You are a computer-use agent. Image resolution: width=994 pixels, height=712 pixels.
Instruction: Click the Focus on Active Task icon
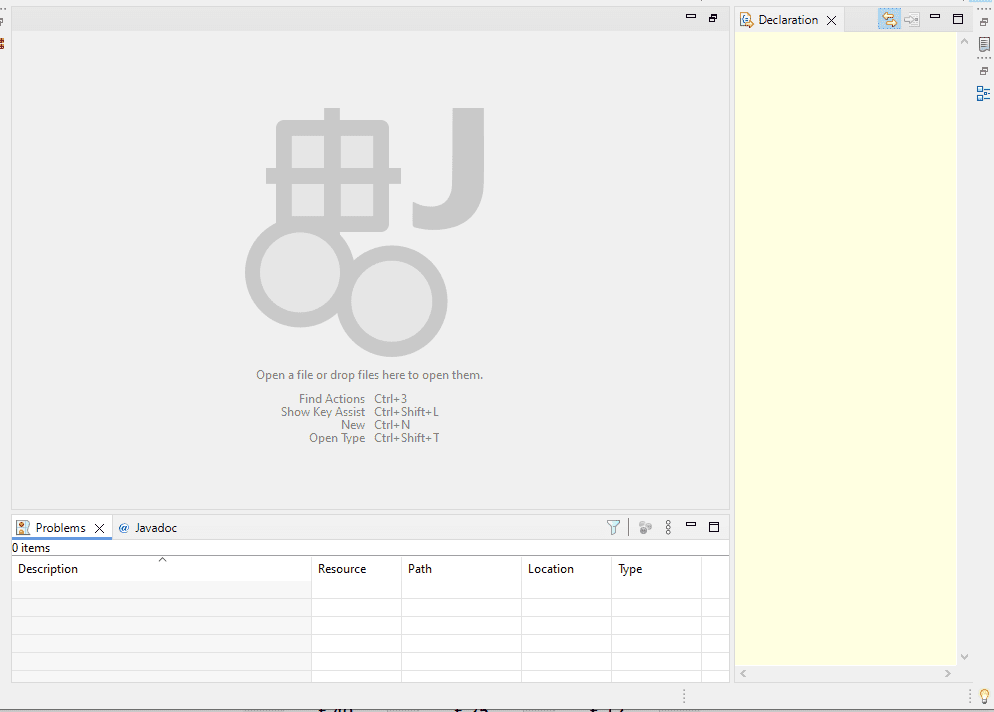(645, 528)
